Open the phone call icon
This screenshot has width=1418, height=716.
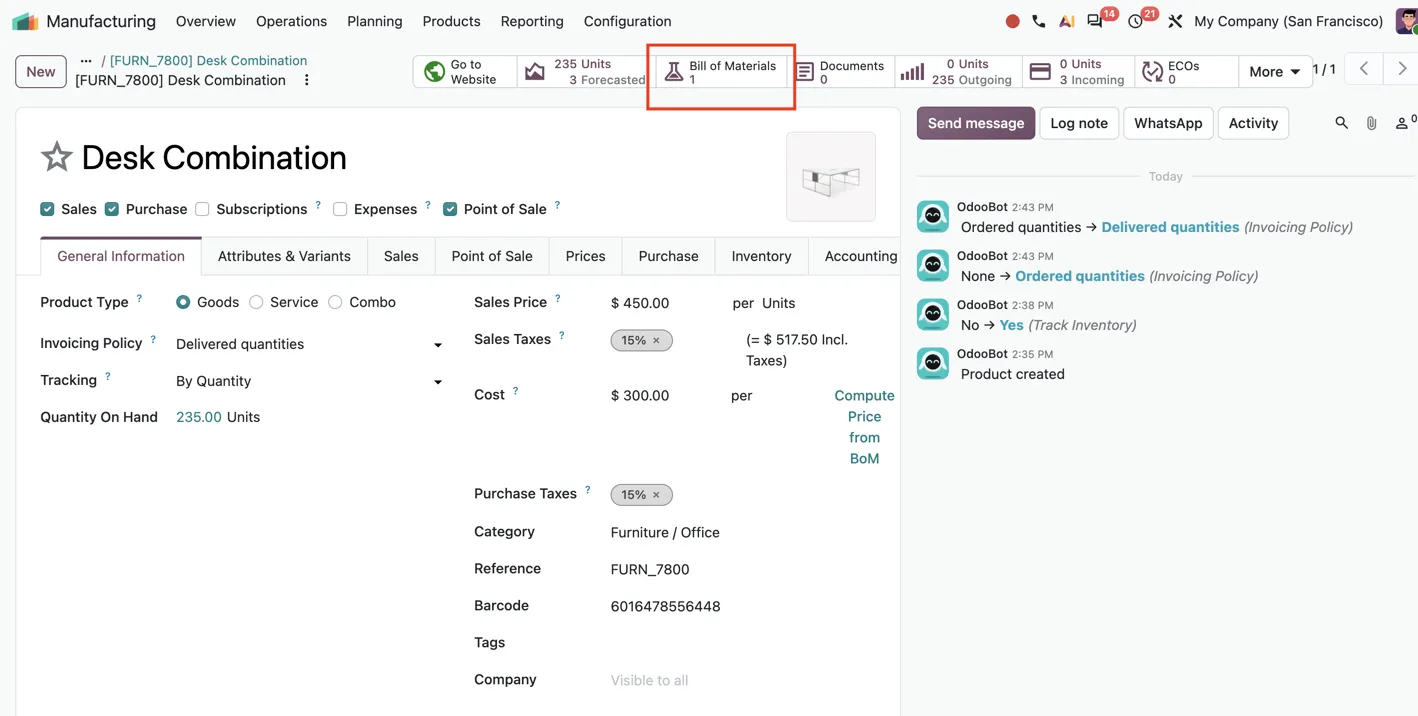tap(1039, 21)
